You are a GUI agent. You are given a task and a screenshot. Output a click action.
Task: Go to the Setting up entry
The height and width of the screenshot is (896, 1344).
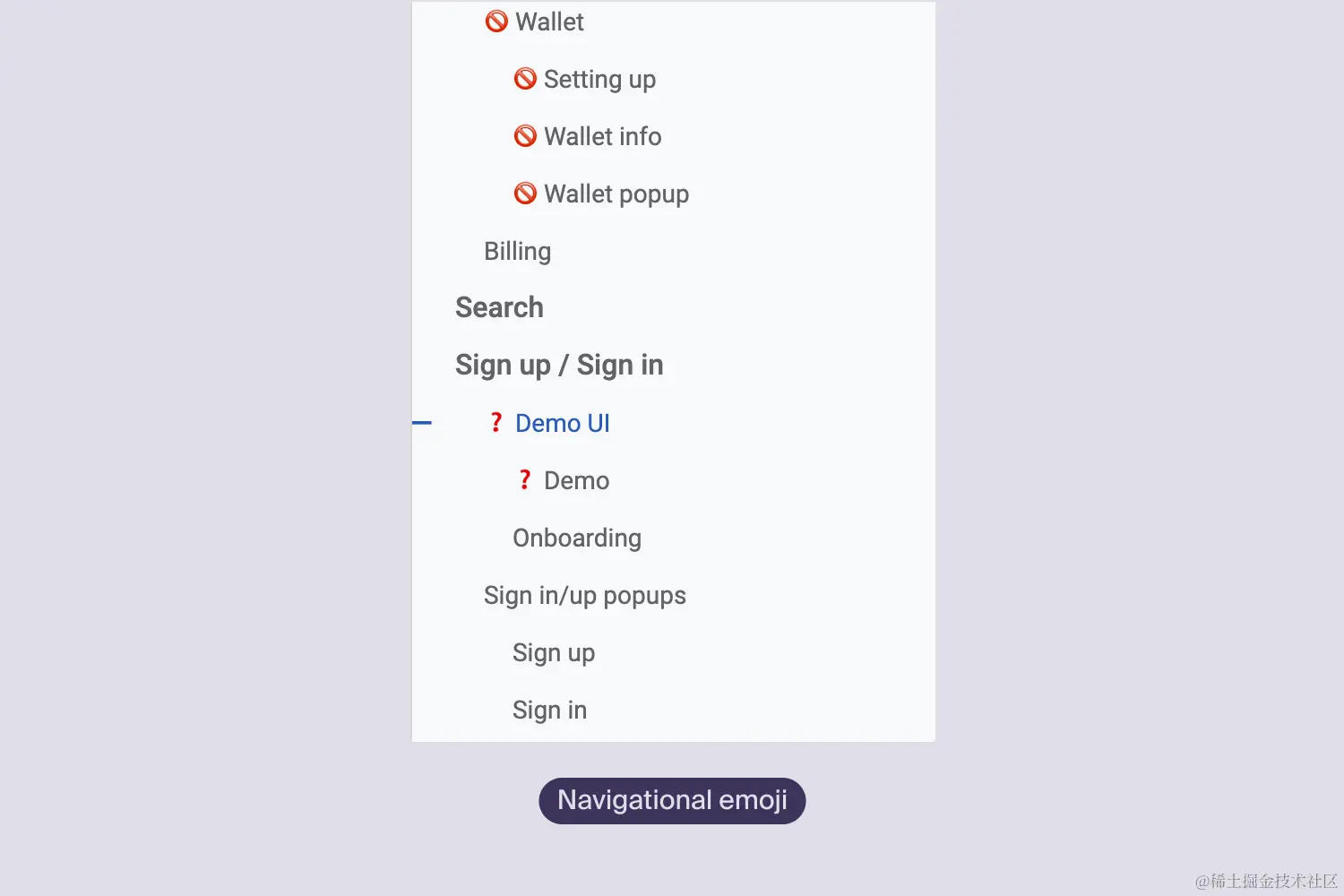599,79
